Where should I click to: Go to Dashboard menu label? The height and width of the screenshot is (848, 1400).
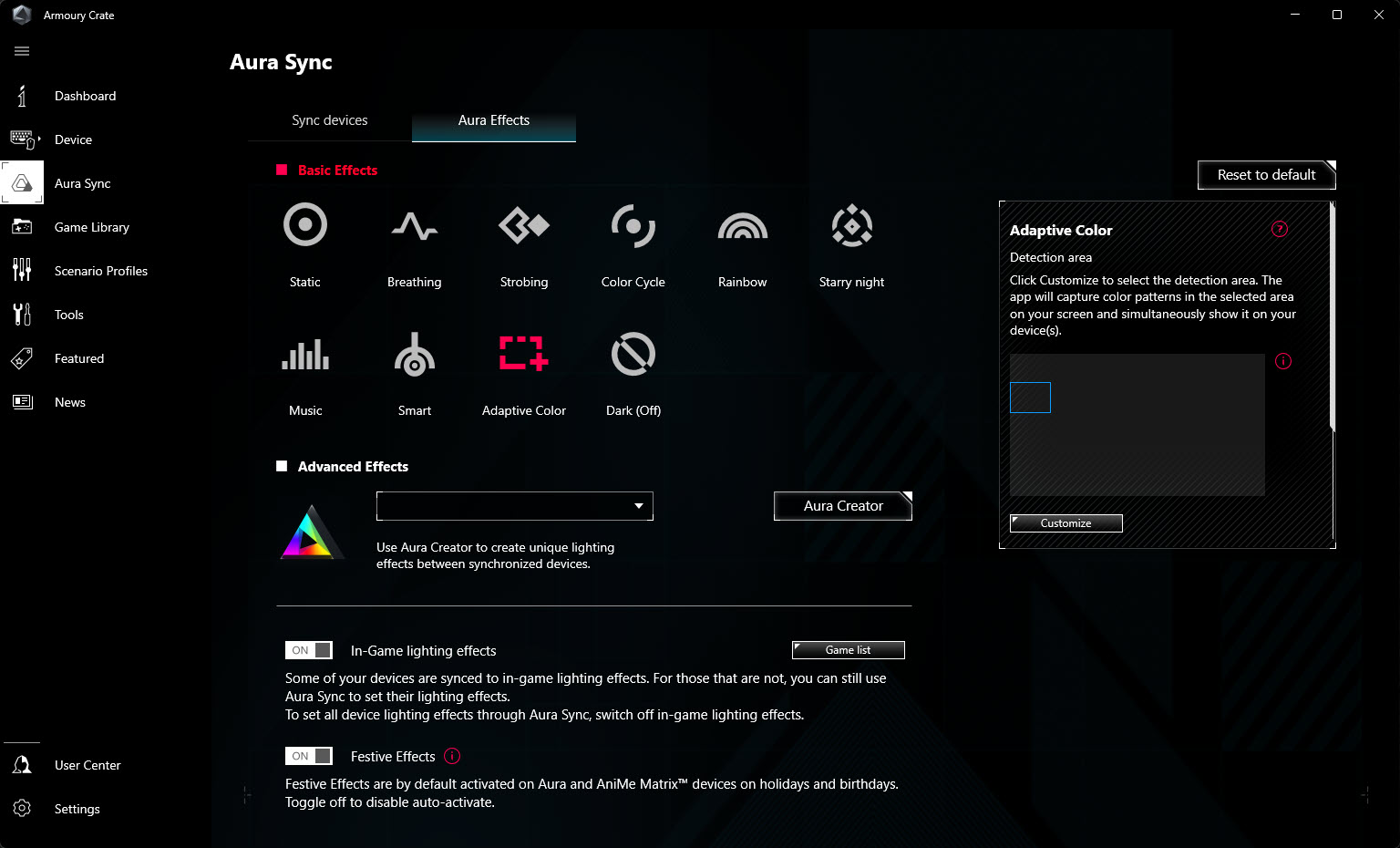click(x=86, y=96)
